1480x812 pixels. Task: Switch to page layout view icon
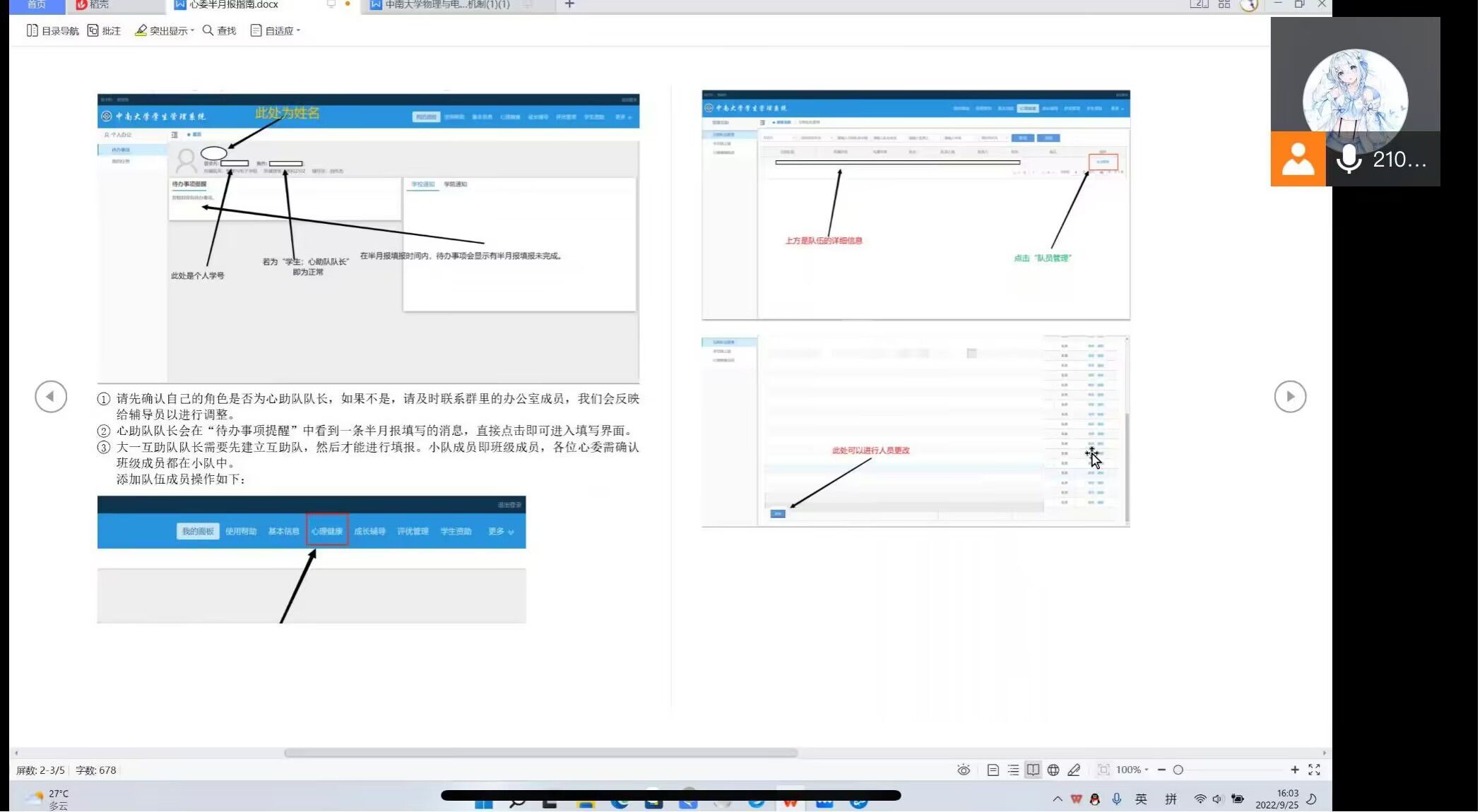[993, 771]
